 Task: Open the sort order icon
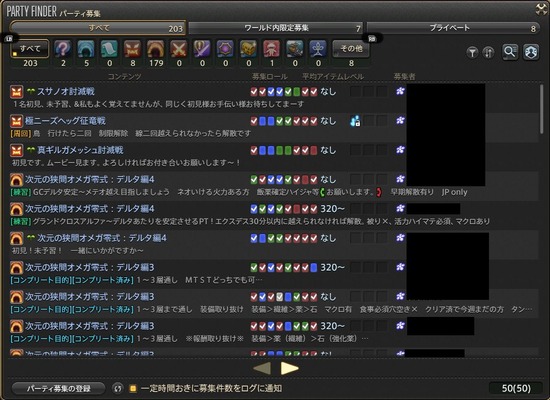tap(488, 53)
